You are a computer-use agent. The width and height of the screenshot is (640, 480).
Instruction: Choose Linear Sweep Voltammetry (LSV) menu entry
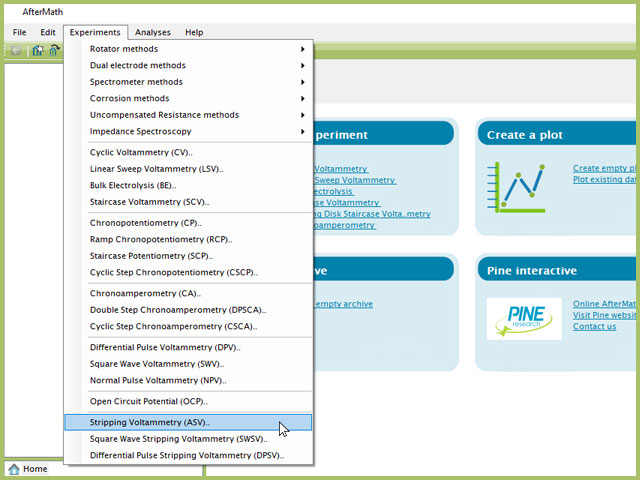(x=188, y=169)
